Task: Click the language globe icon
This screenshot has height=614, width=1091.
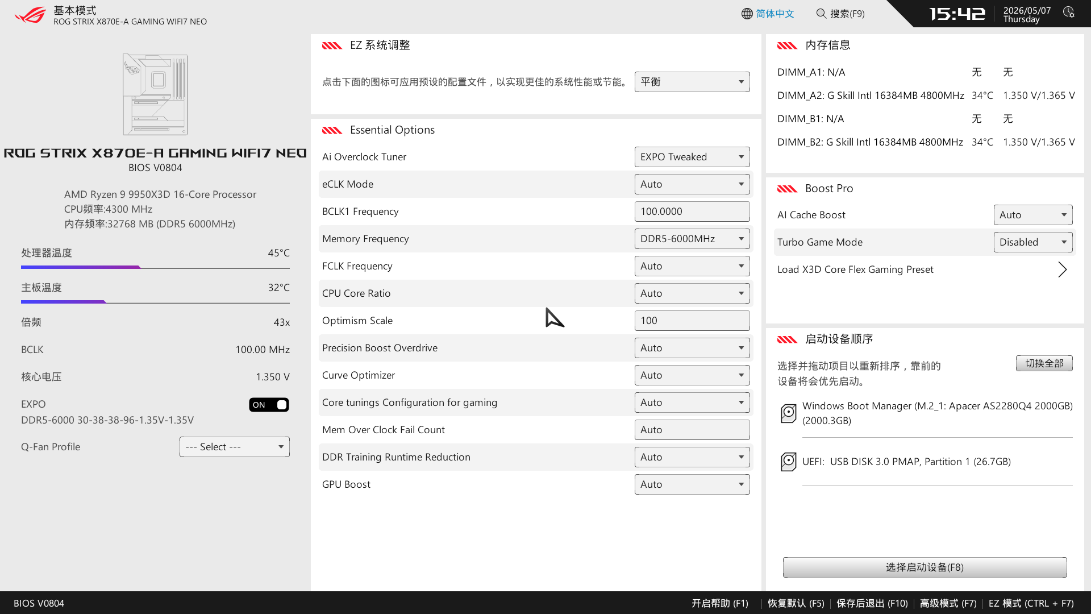Action: pyautogui.click(x=747, y=14)
